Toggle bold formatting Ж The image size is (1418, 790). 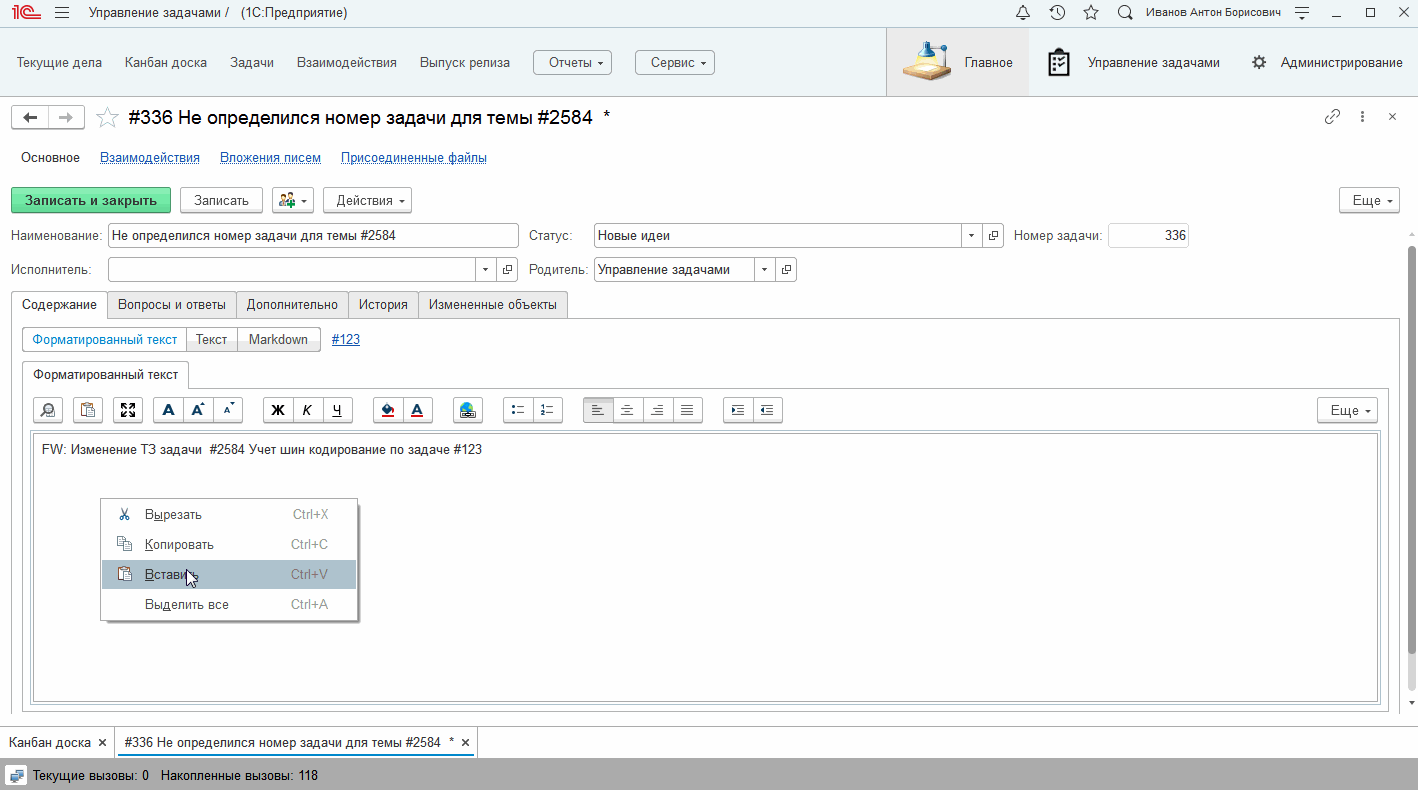tap(278, 410)
